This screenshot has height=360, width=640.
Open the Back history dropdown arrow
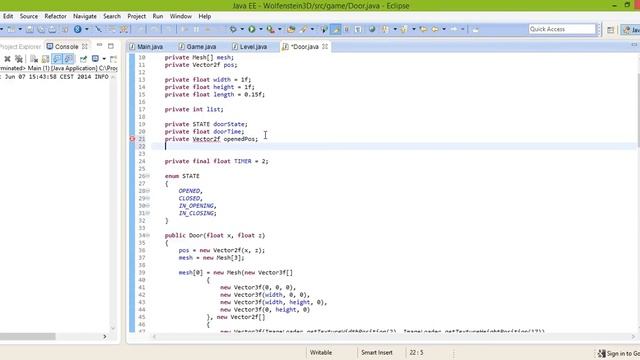coord(444,29)
